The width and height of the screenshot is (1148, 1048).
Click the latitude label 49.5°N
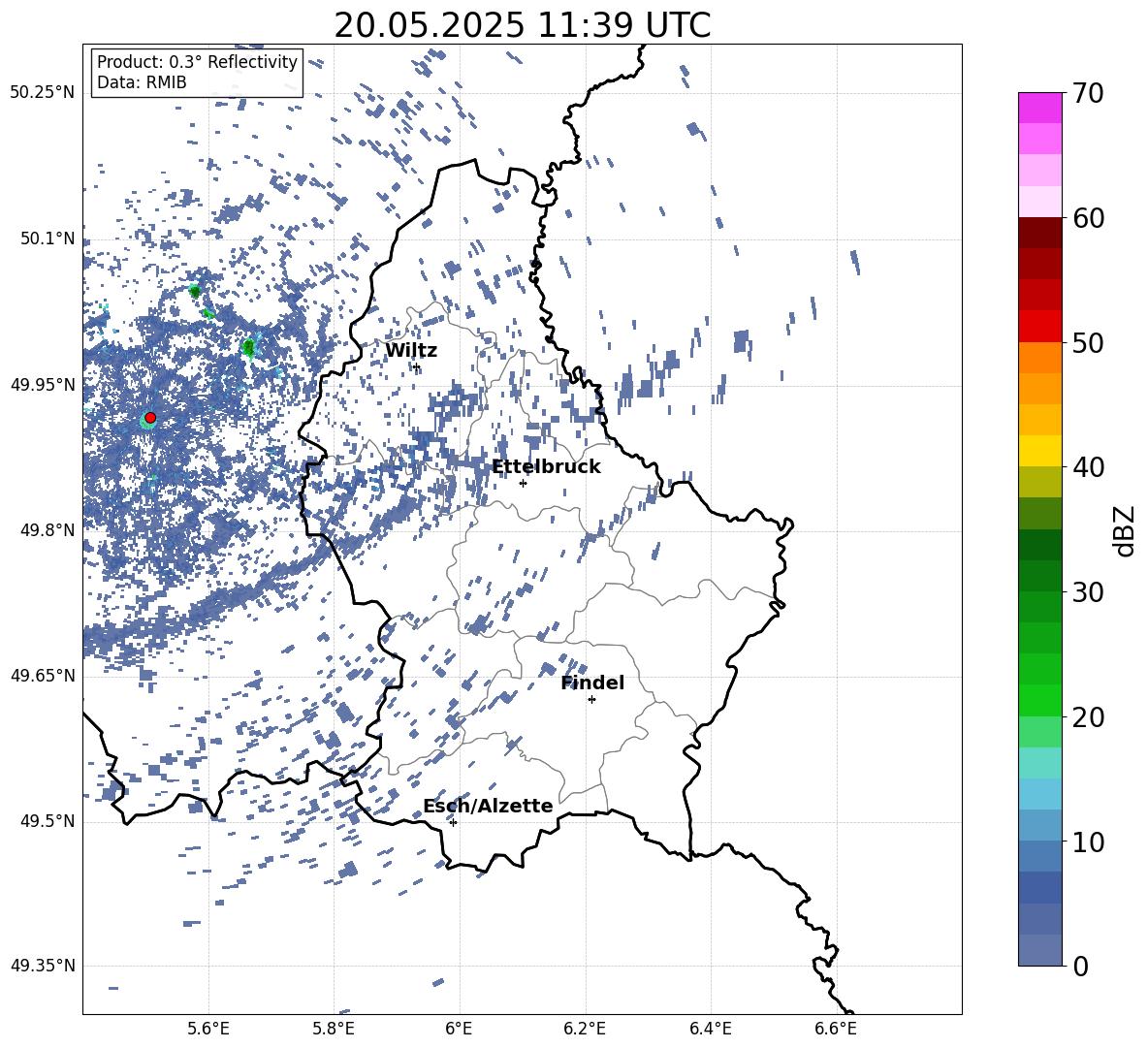tap(47, 820)
